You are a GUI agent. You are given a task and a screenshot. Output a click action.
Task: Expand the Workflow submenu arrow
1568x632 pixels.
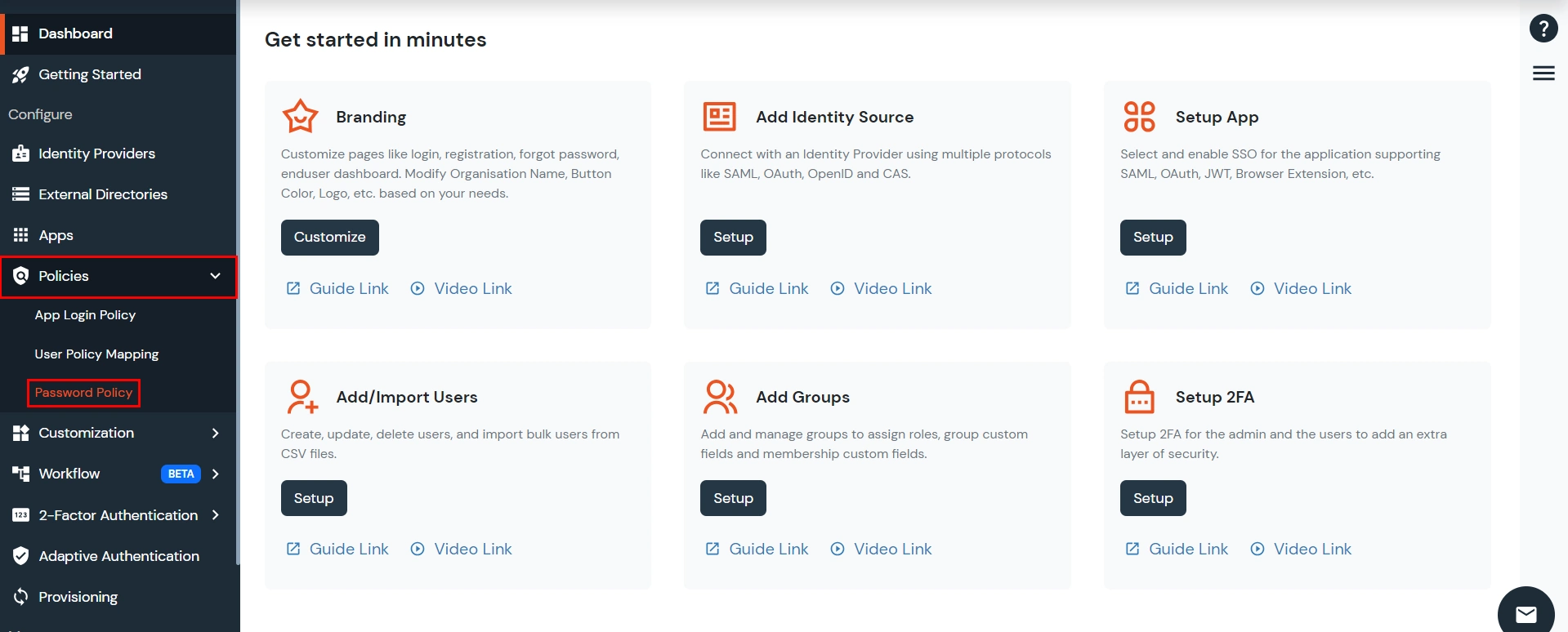point(216,474)
